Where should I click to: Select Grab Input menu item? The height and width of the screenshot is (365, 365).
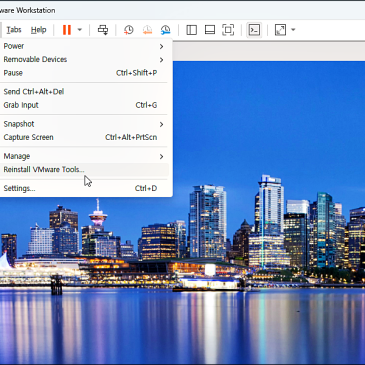(84, 105)
